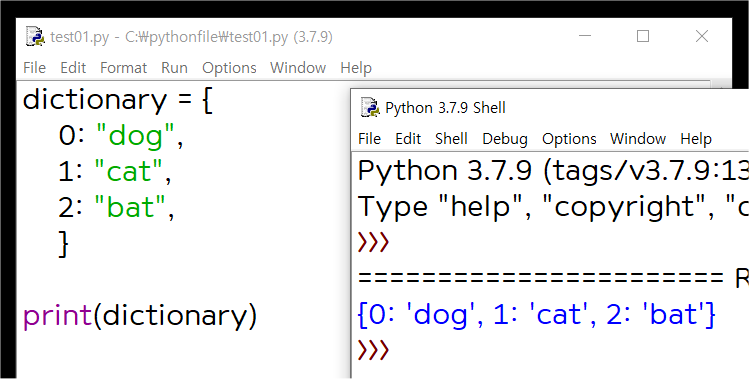This screenshot has height=379, width=749.
Task: Click the closing brace line in editor
Action: [64, 244]
